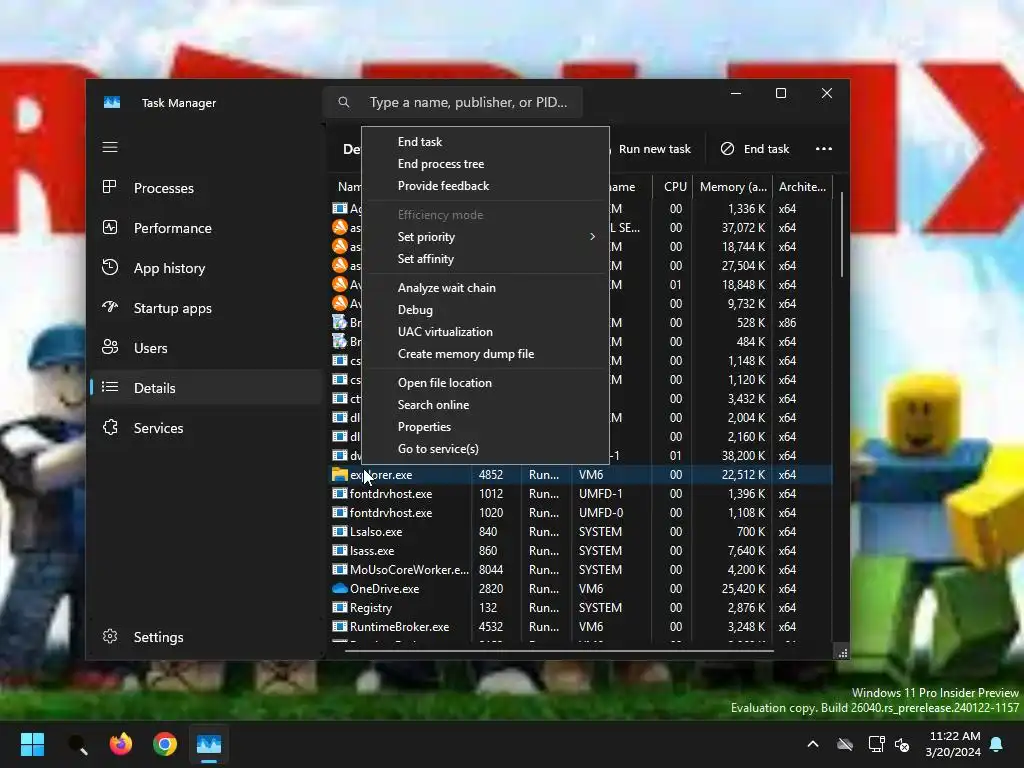Image resolution: width=1024 pixels, height=768 pixels.
Task: Select fontdrvhost.exe with PID 1020
Action: pyautogui.click(x=581, y=513)
